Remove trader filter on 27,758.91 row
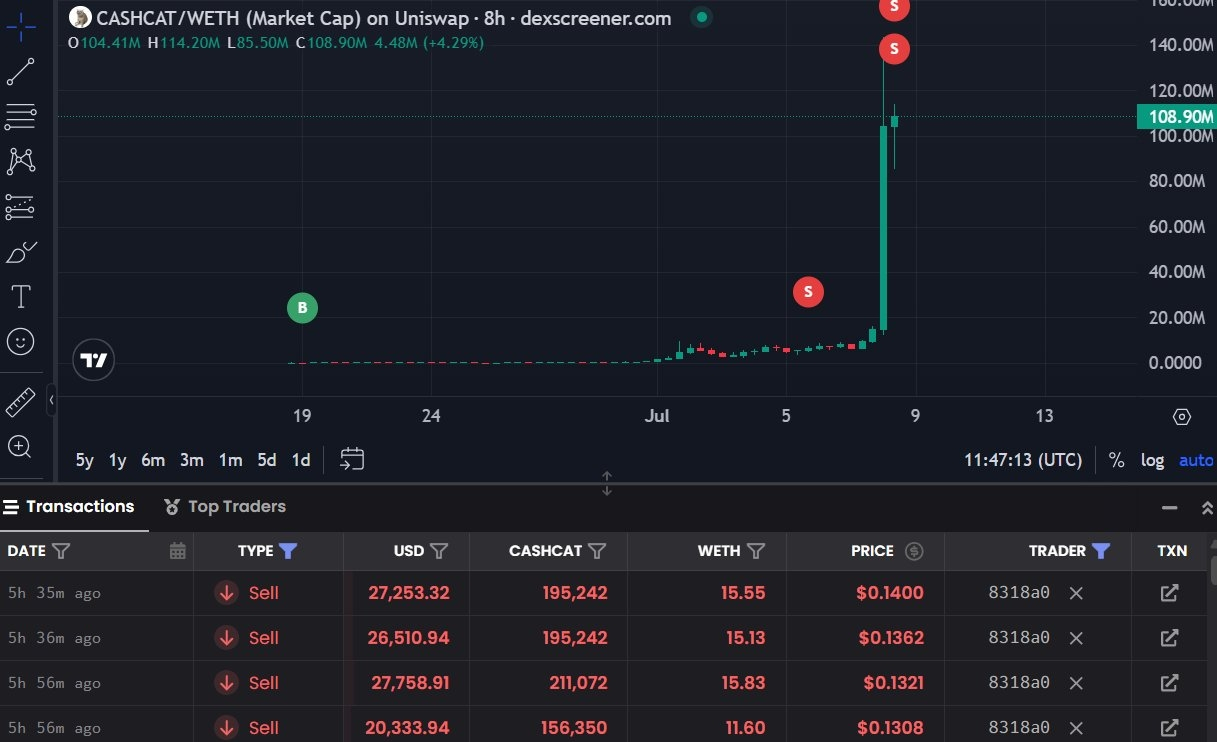Viewport: 1217px width, 742px height. point(1076,683)
